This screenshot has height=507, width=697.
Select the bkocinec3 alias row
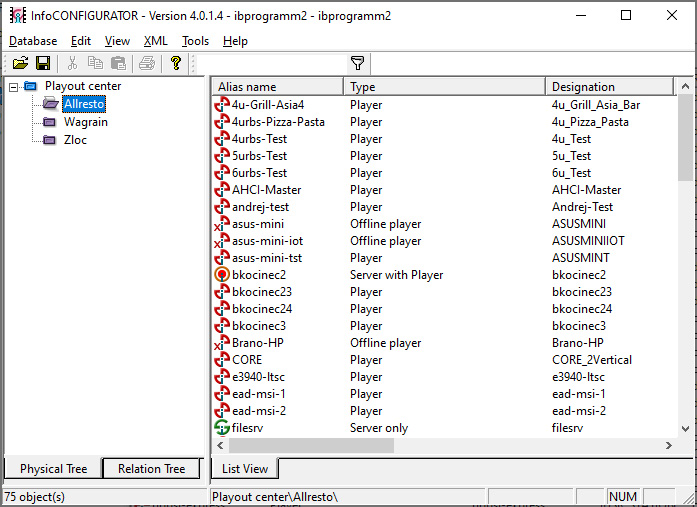tap(259, 326)
